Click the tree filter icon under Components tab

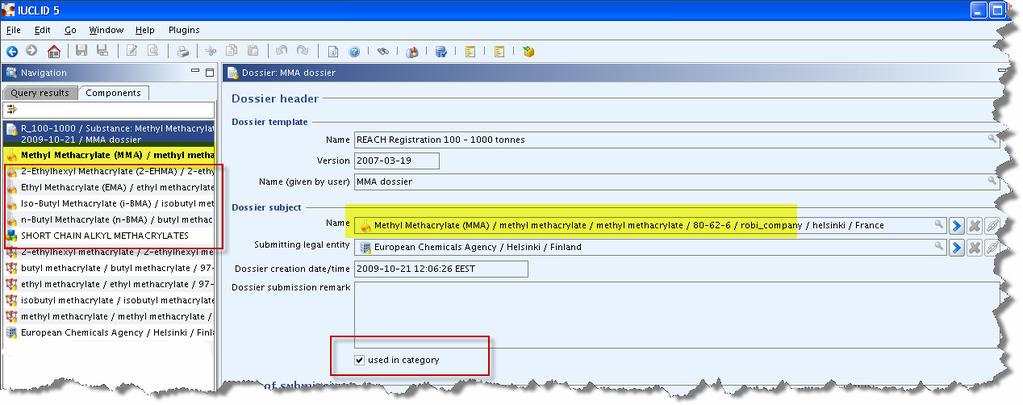(11, 109)
